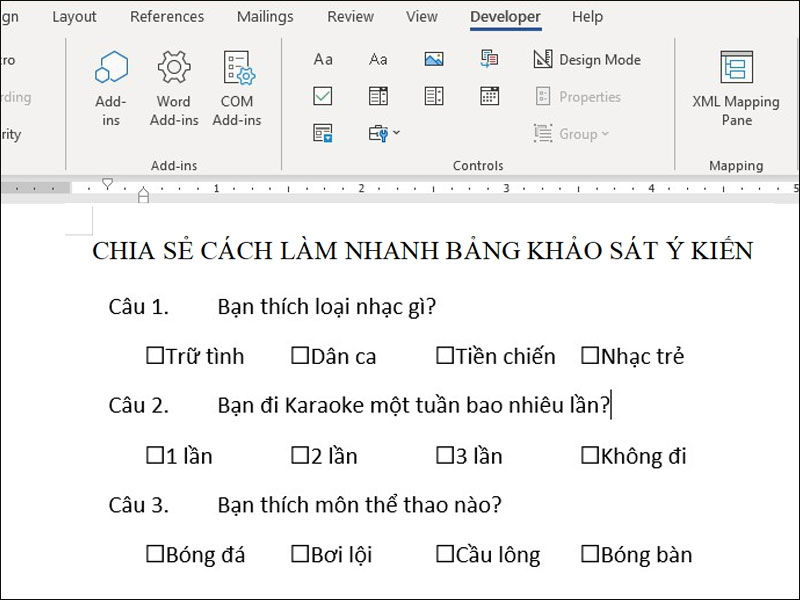Viewport: 800px width, 600px height.
Task: Check the Bóng bàn checkbox
Action: tap(590, 554)
